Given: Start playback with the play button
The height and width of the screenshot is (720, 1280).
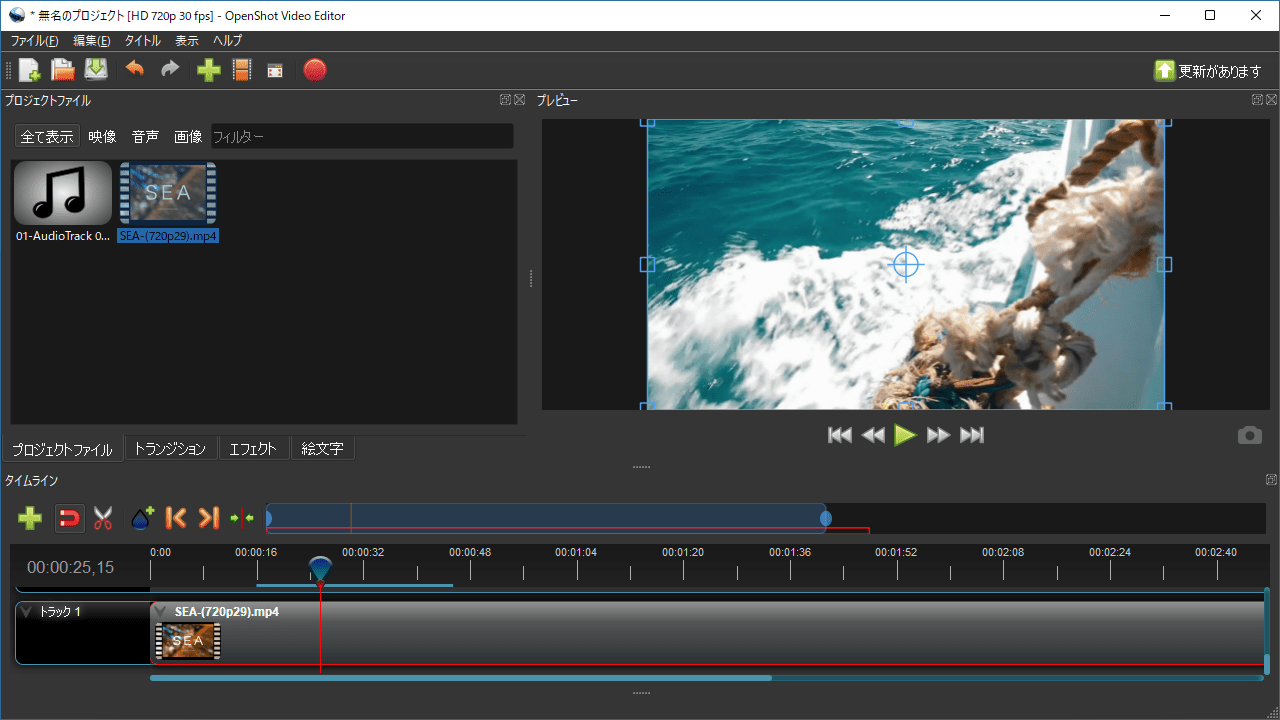Looking at the screenshot, I should [905, 435].
